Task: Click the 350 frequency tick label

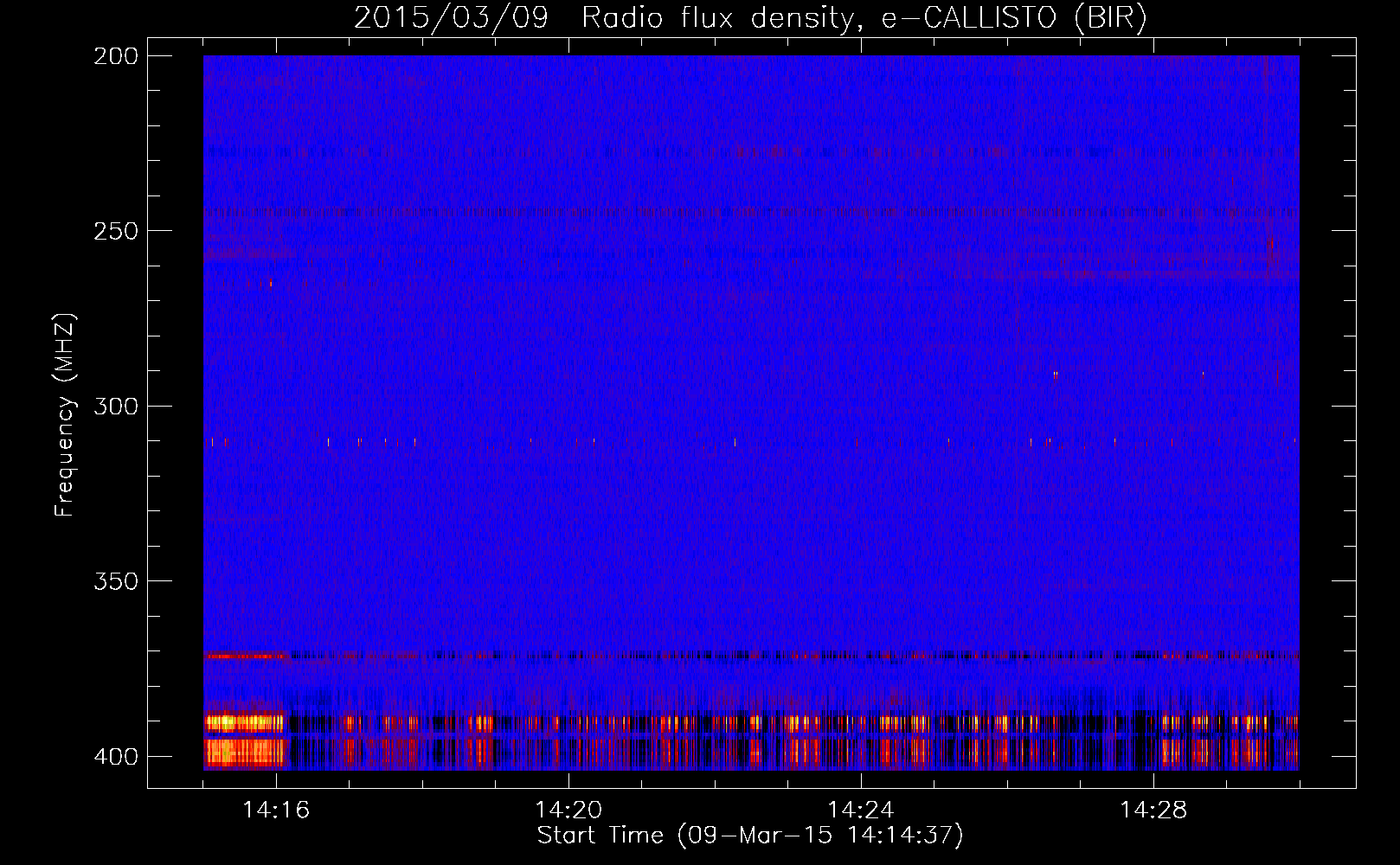Action: click(116, 580)
